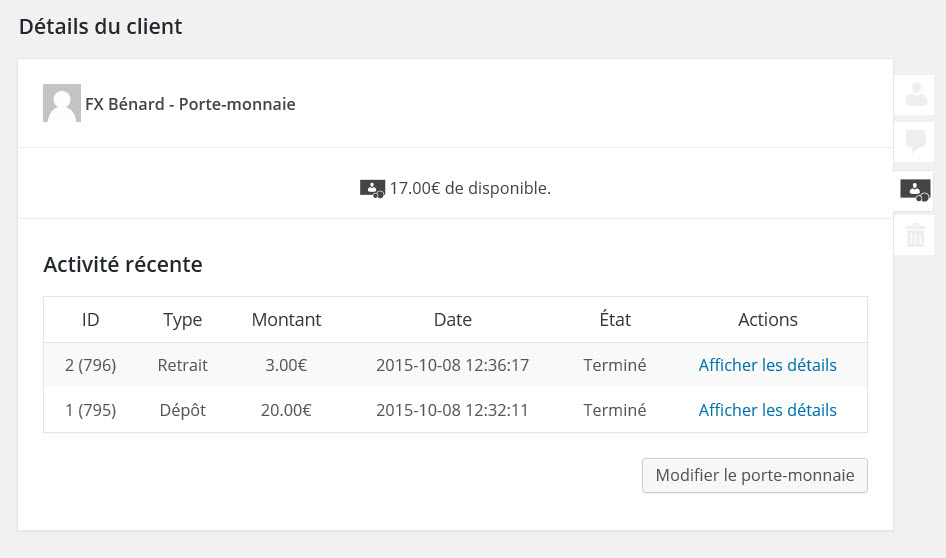Click the ID column header

[x=90, y=320]
